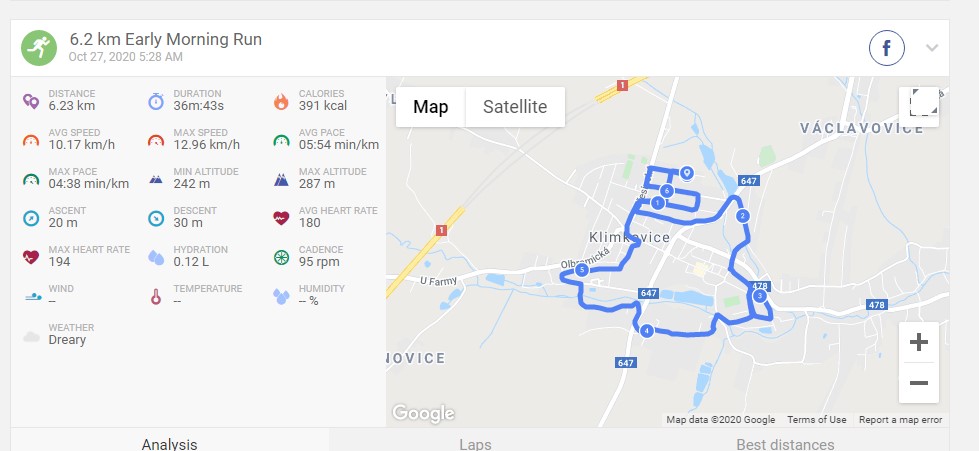Click the Google logo on map
The height and width of the screenshot is (451, 979).
(423, 413)
